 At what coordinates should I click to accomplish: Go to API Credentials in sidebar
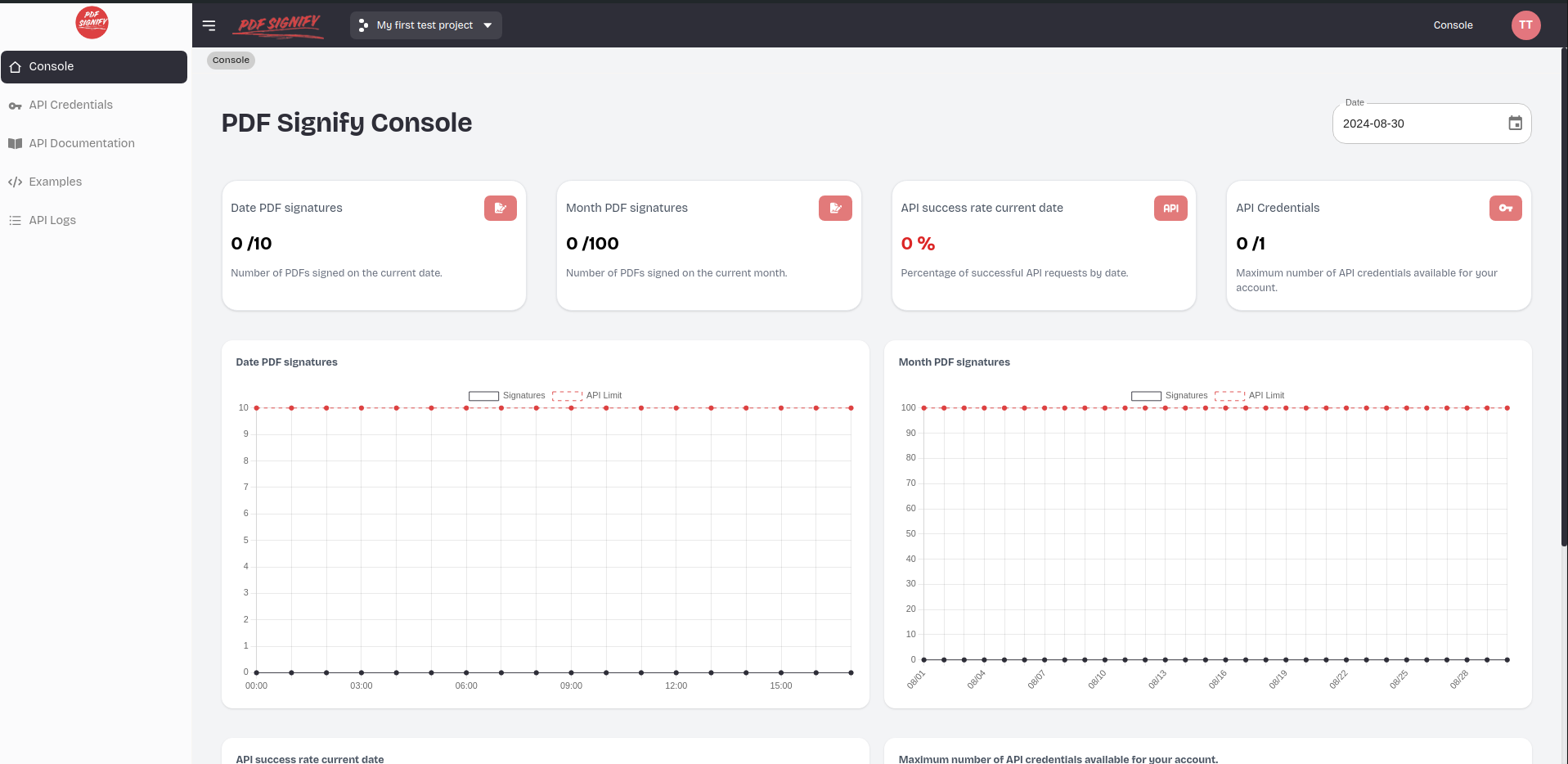coord(94,105)
